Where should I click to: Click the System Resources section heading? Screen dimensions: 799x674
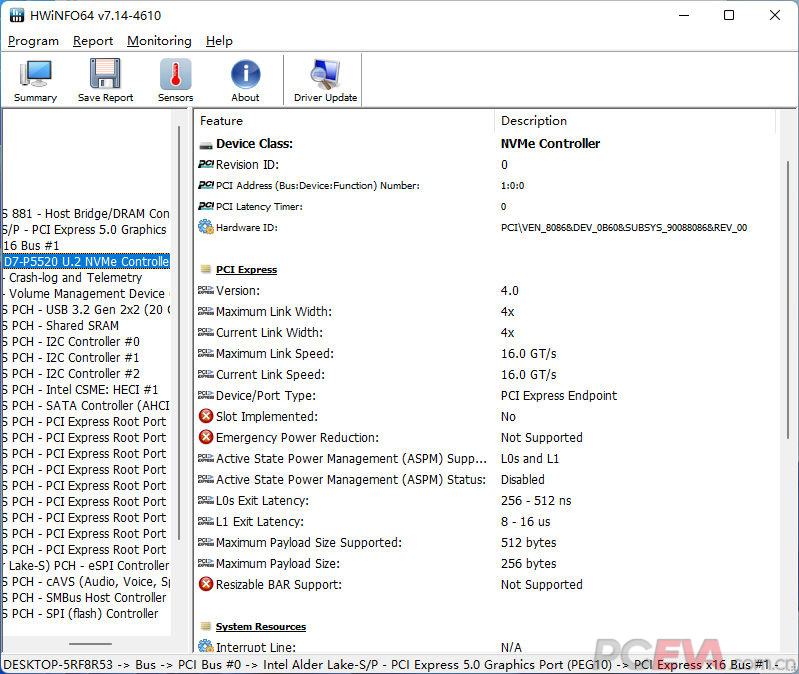[261, 627]
